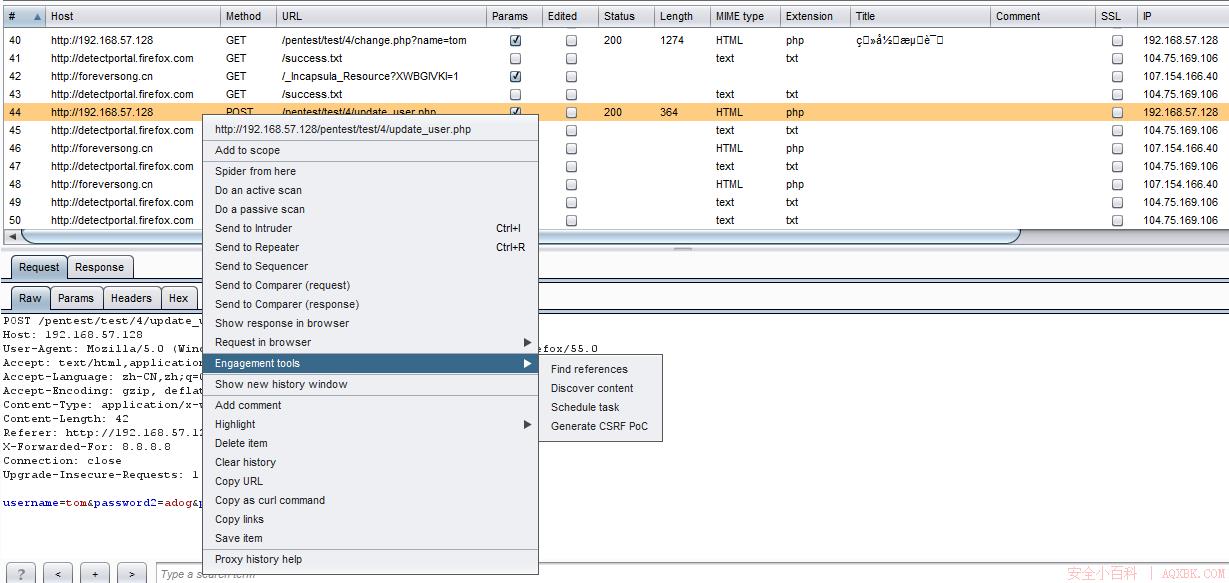Choose Generate CSRF PoC option

[599, 426]
